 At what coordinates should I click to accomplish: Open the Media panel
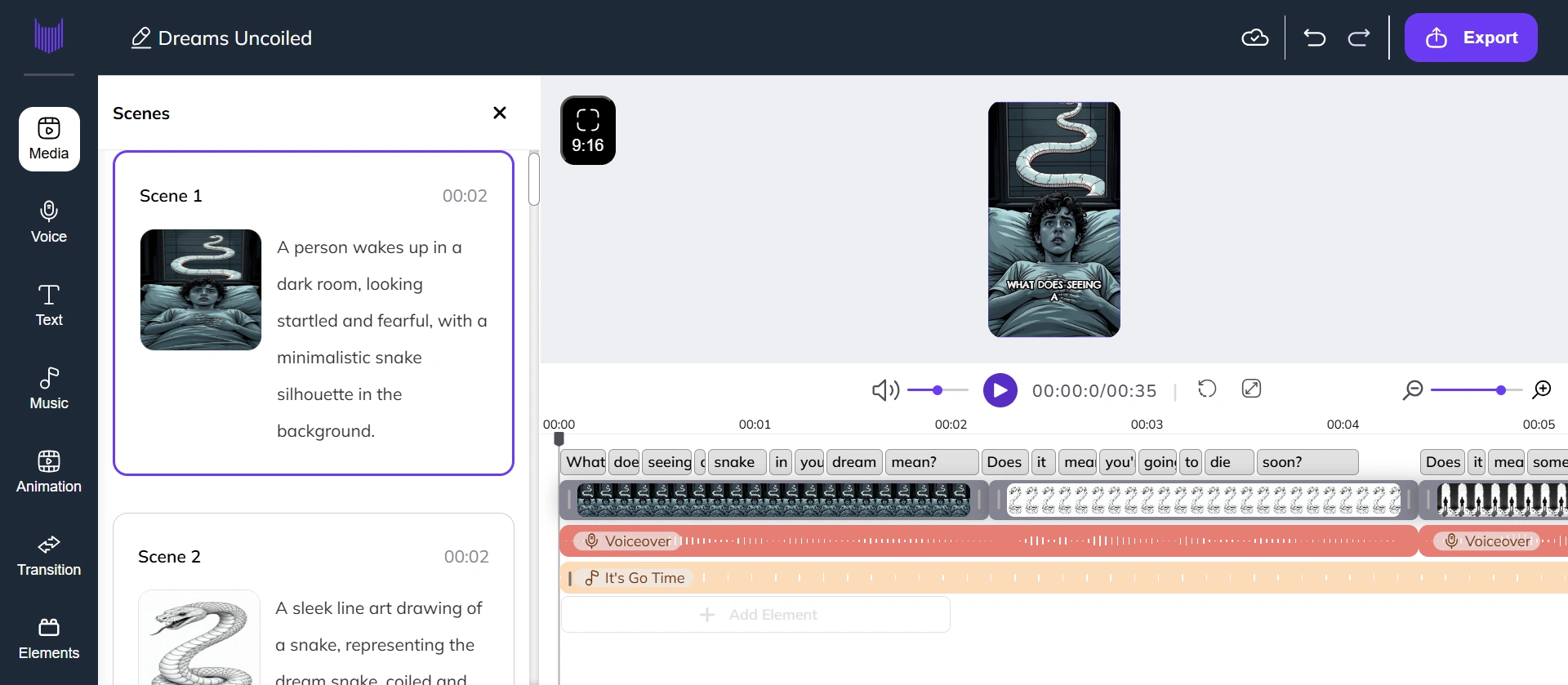click(49, 139)
